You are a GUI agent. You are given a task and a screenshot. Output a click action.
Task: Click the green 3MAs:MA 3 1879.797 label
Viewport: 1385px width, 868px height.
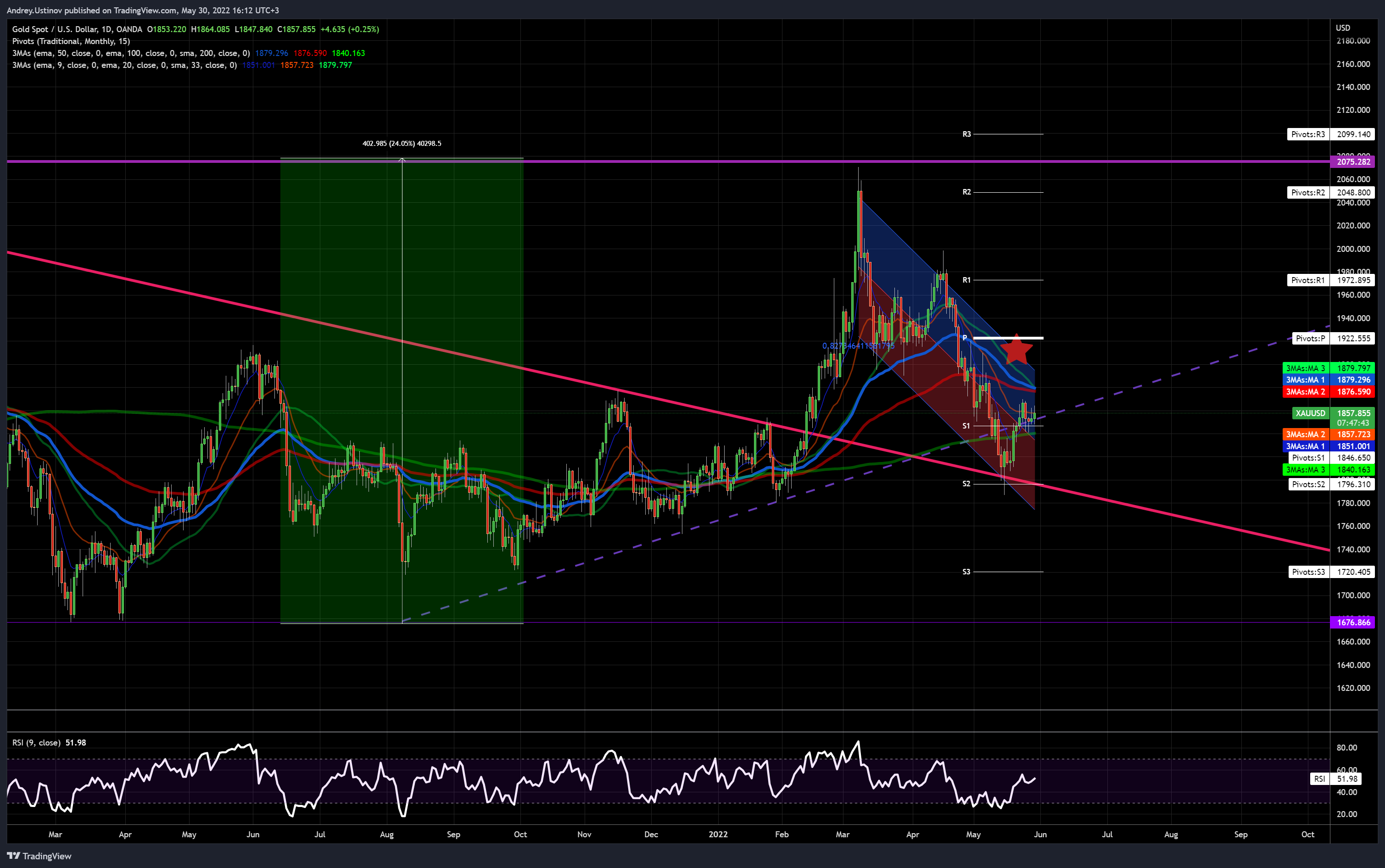[x=1328, y=368]
